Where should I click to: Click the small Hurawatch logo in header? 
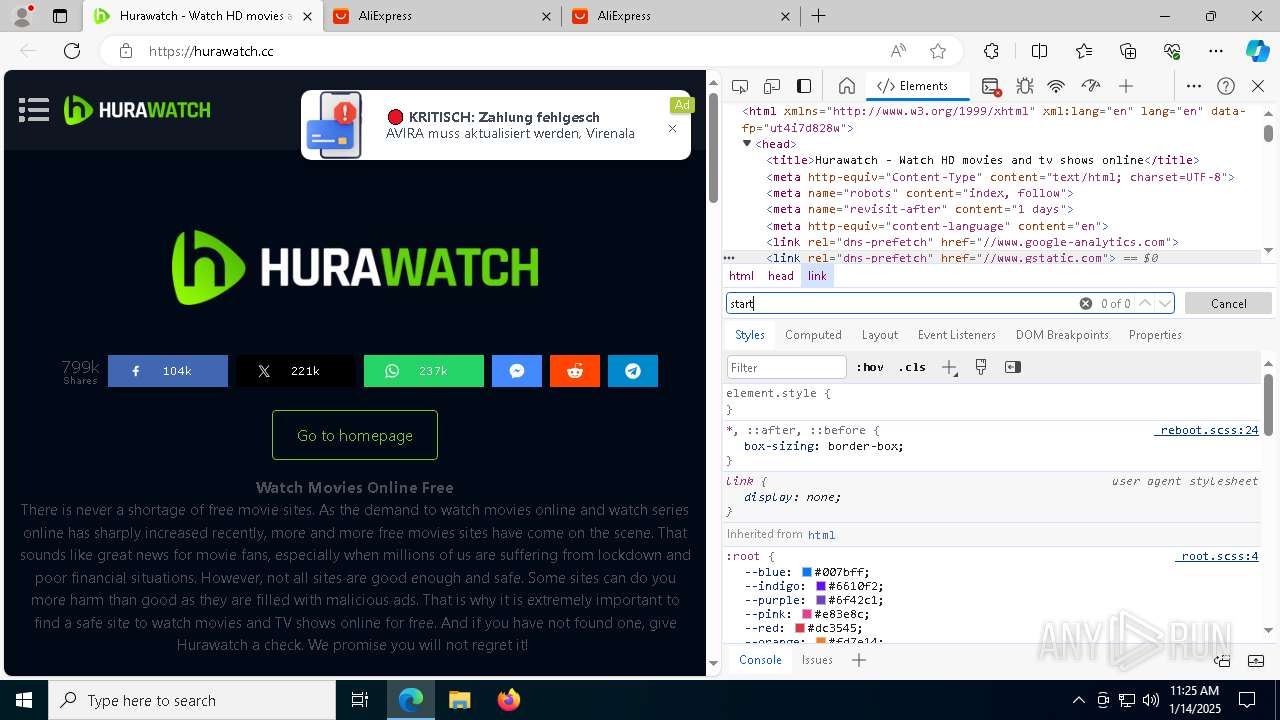point(137,110)
